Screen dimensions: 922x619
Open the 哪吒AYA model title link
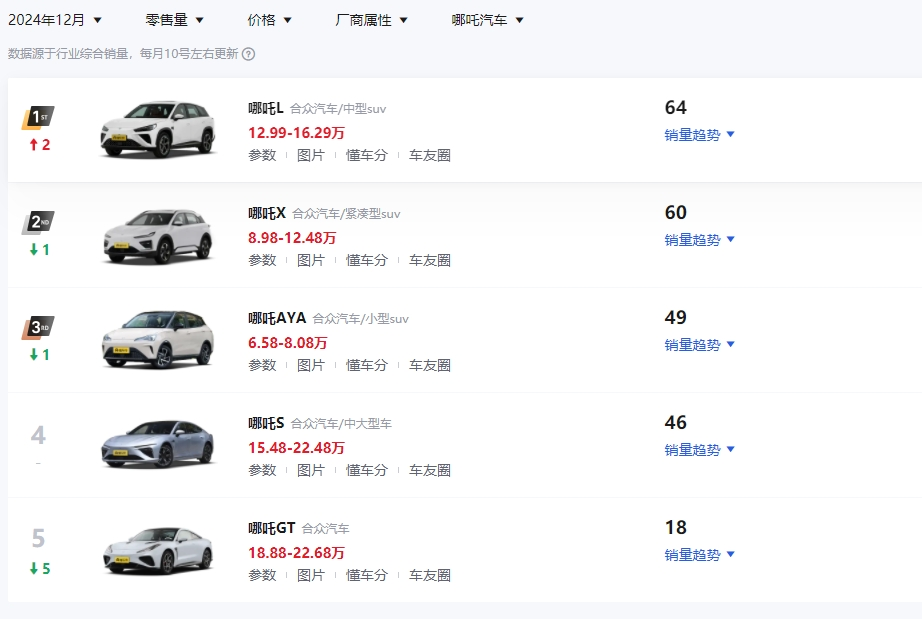(277, 318)
